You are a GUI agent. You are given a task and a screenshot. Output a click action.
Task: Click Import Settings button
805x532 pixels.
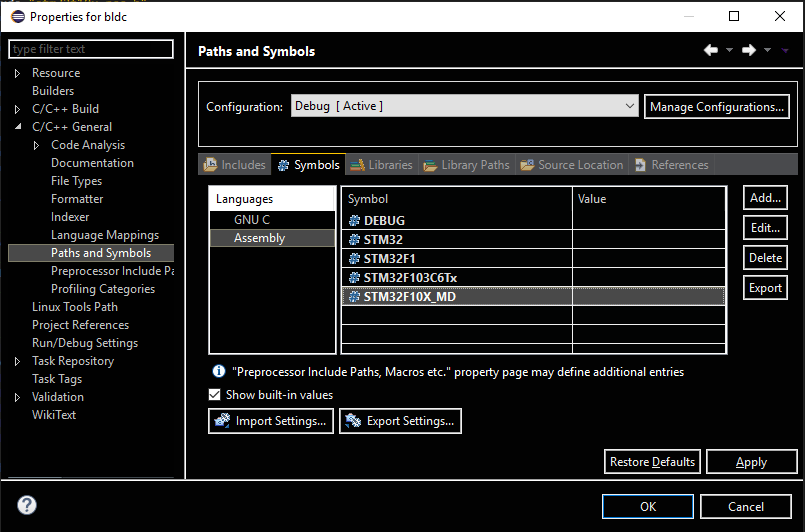coord(271,421)
